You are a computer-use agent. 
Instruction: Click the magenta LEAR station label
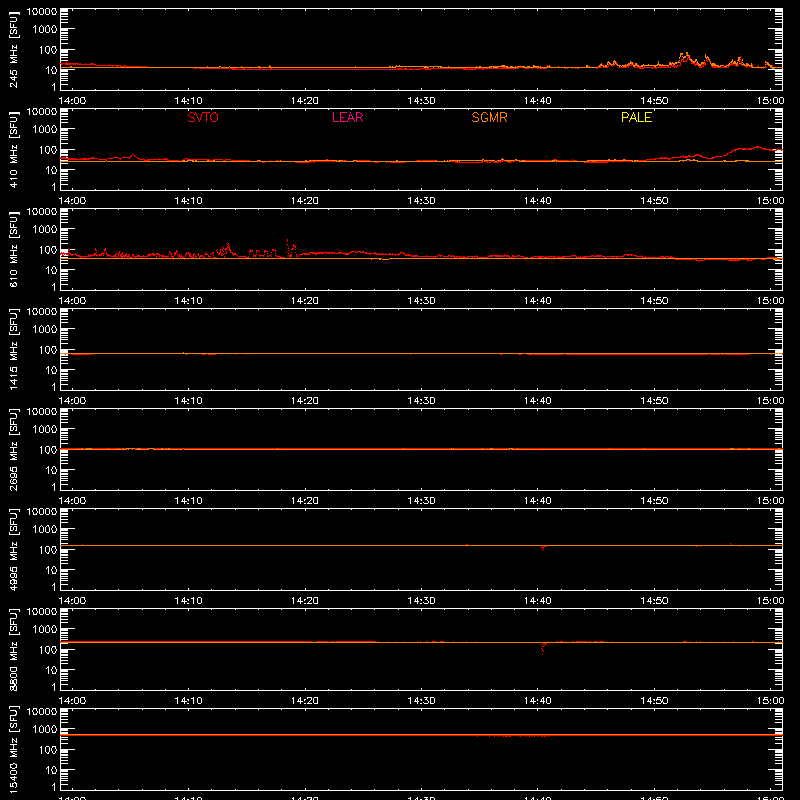point(347,117)
